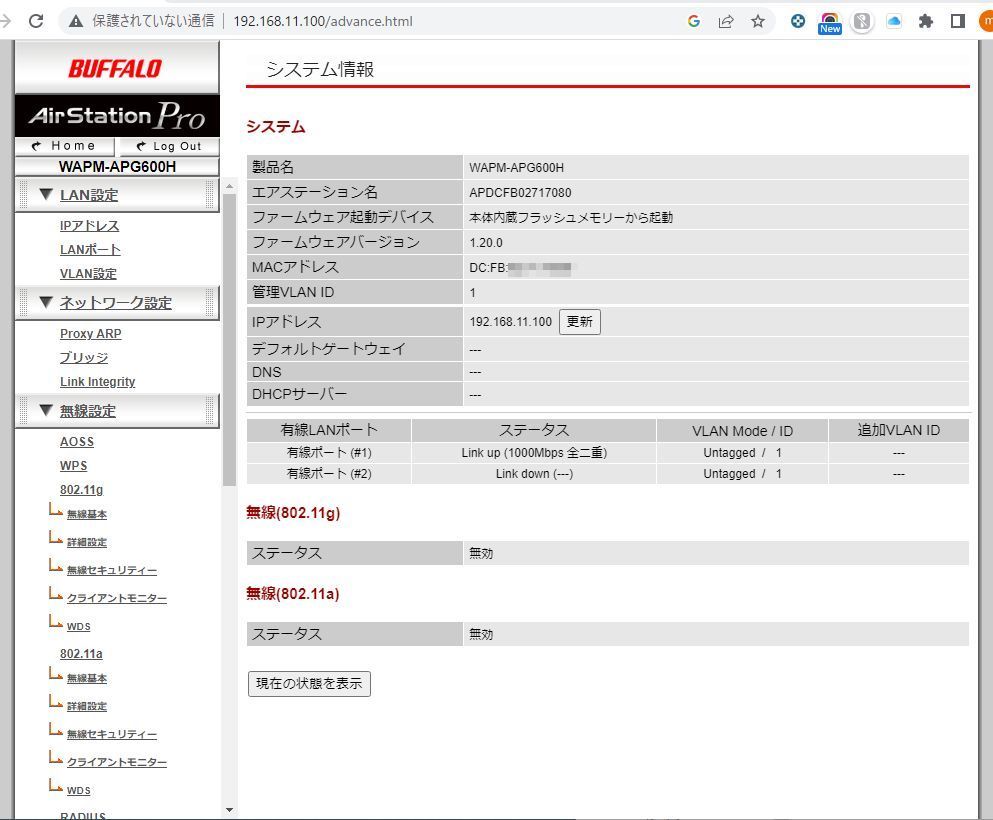Click 192.168.11.100 IP address value
993x820 pixels.
point(510,322)
